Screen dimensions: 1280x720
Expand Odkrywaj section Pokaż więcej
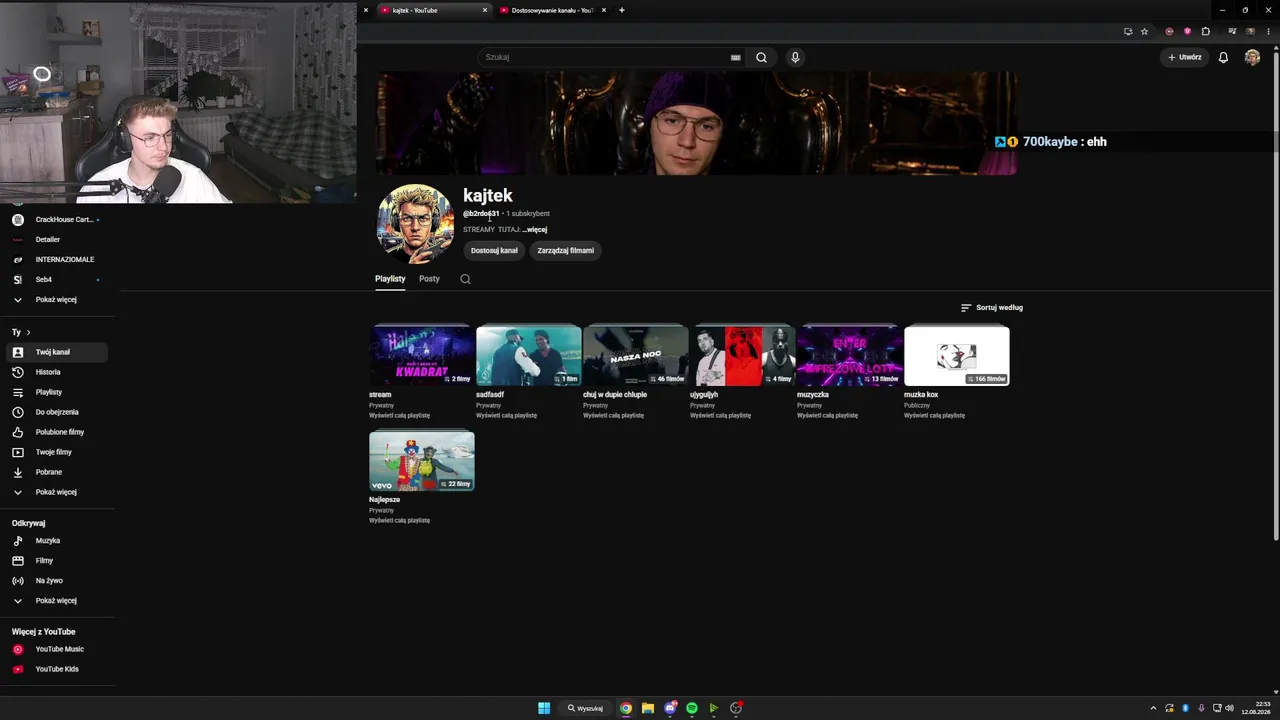[57, 601]
